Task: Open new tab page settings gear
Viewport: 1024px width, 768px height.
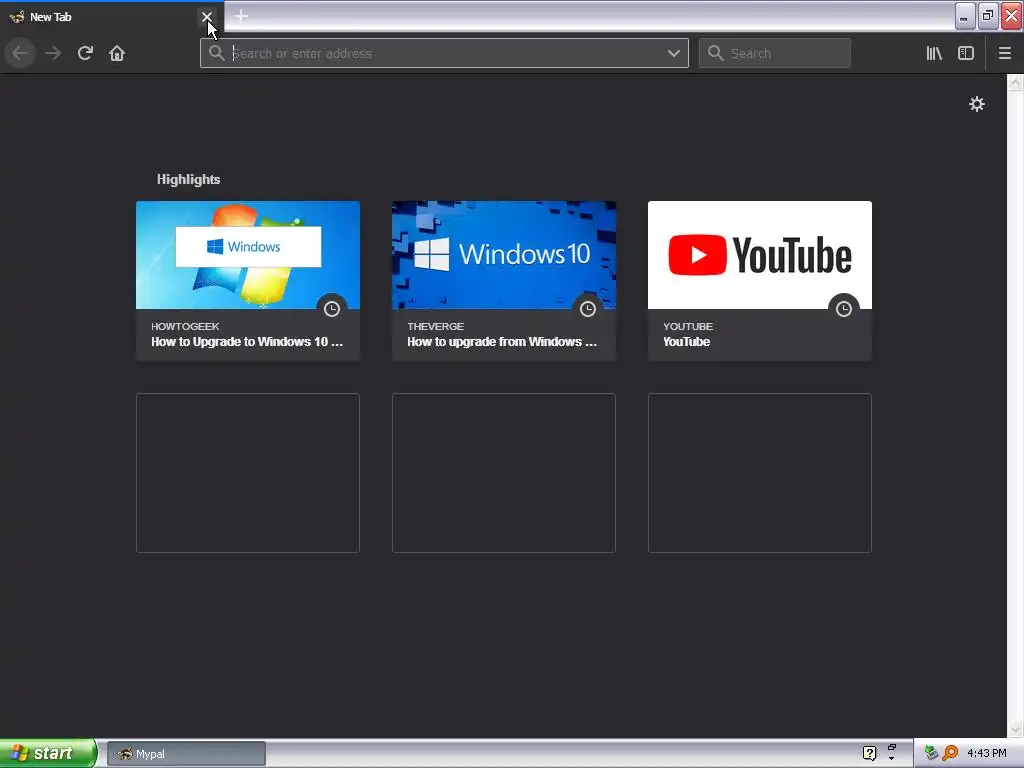Action: click(x=977, y=104)
